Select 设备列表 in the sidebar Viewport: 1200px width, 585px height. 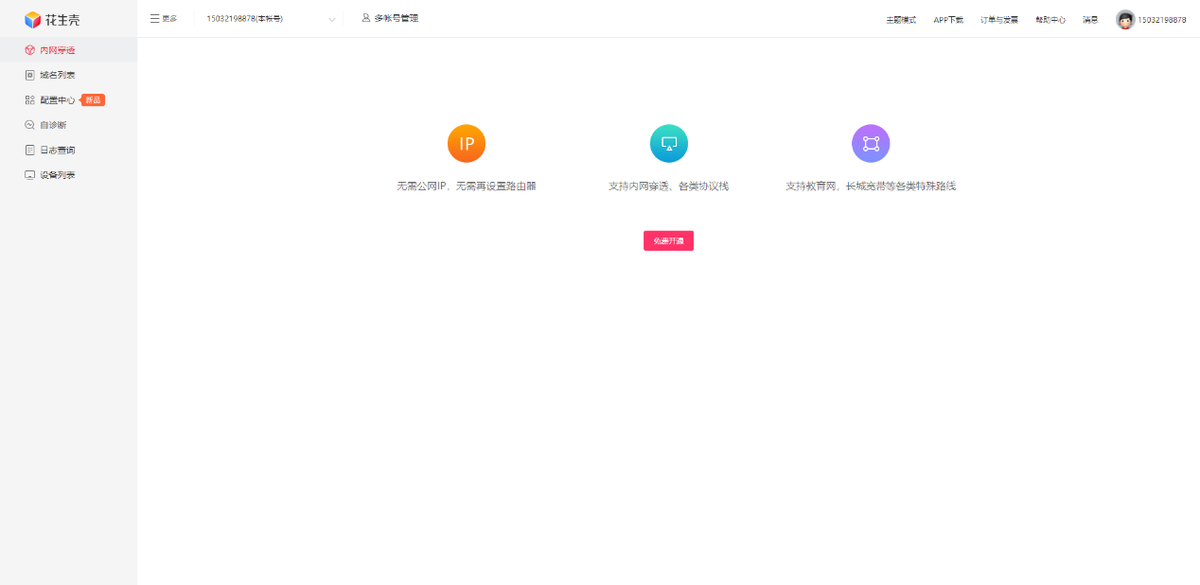[57, 175]
